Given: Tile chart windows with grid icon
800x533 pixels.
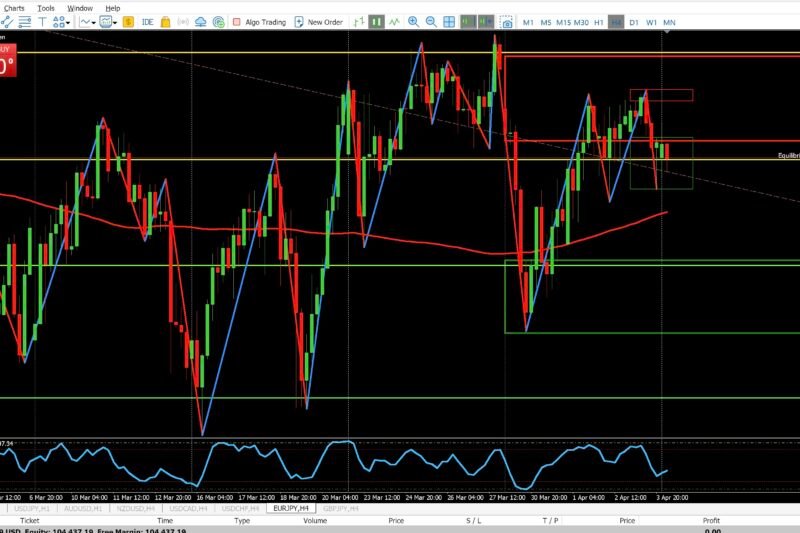Looking at the screenshot, I should pos(449,22).
